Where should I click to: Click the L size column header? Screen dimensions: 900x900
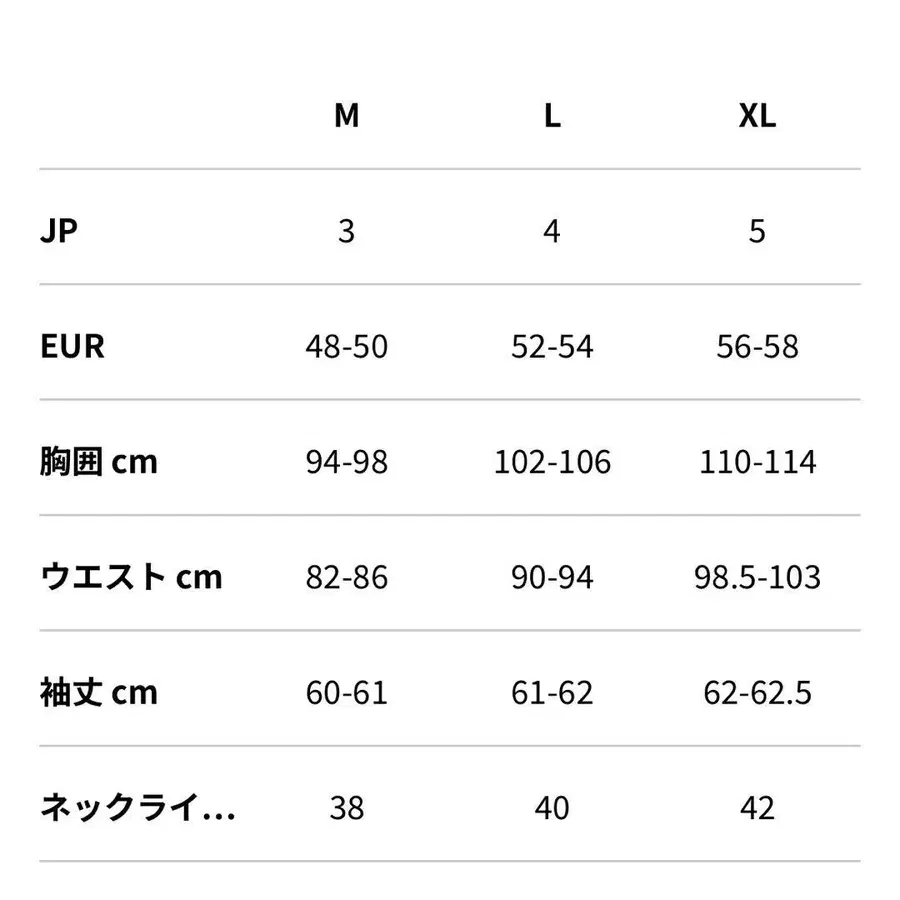[552, 116]
